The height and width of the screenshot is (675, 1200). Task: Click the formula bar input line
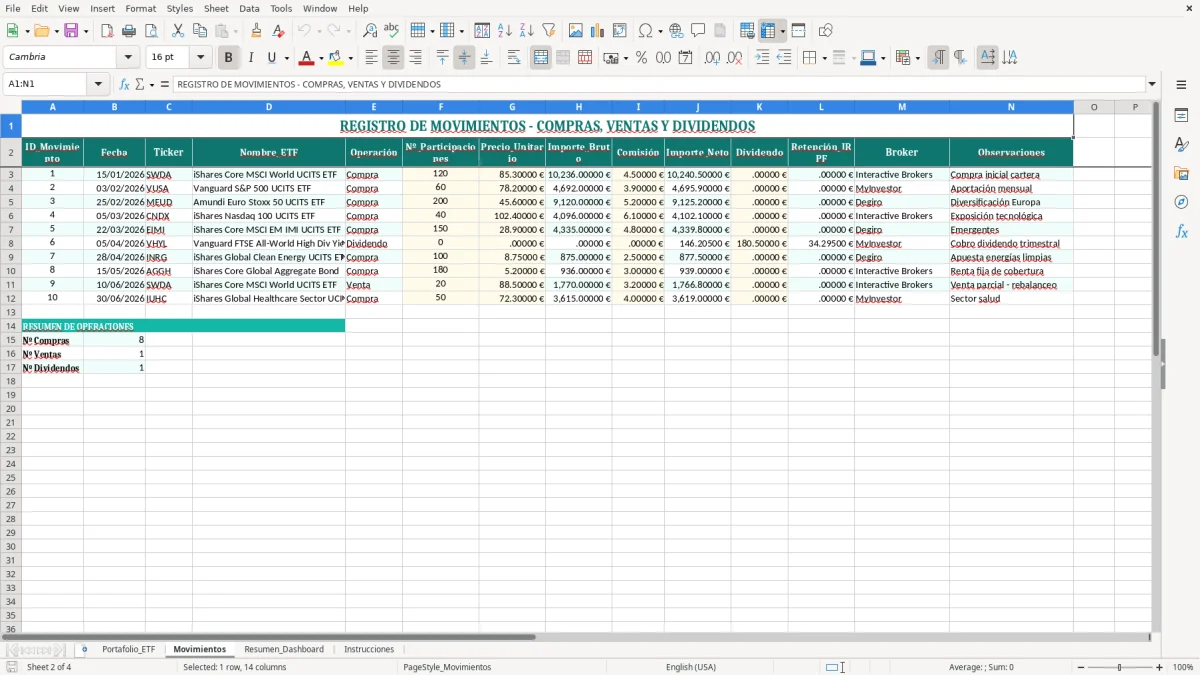pos(659,85)
